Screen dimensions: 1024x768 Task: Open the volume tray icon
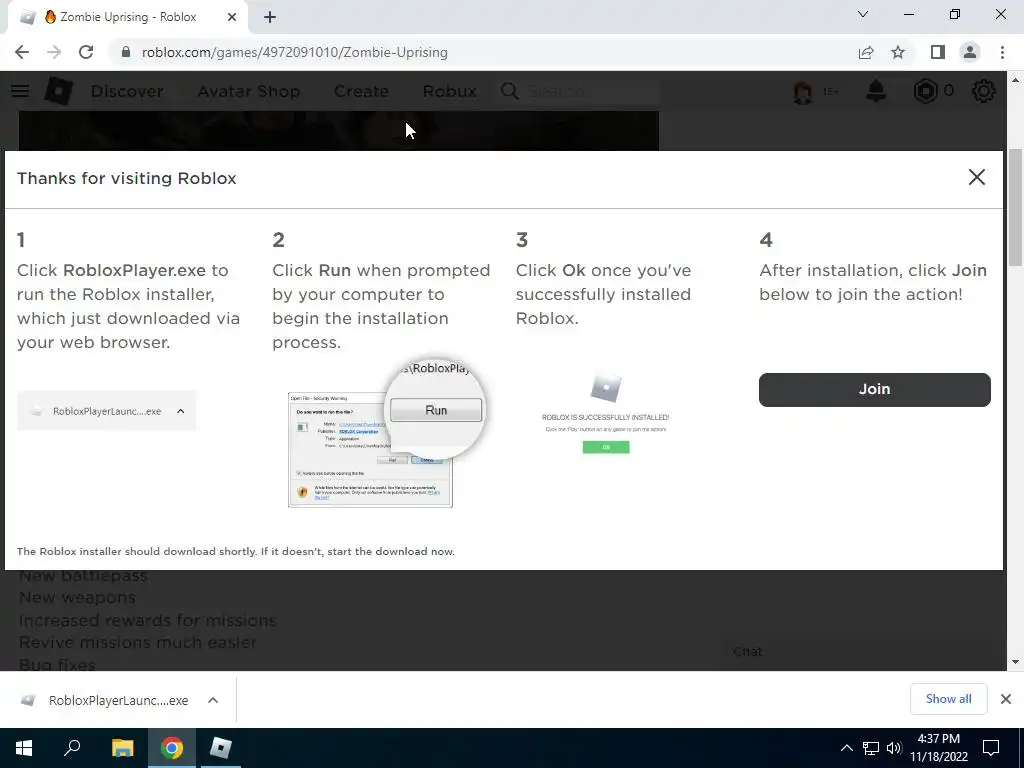click(894, 748)
